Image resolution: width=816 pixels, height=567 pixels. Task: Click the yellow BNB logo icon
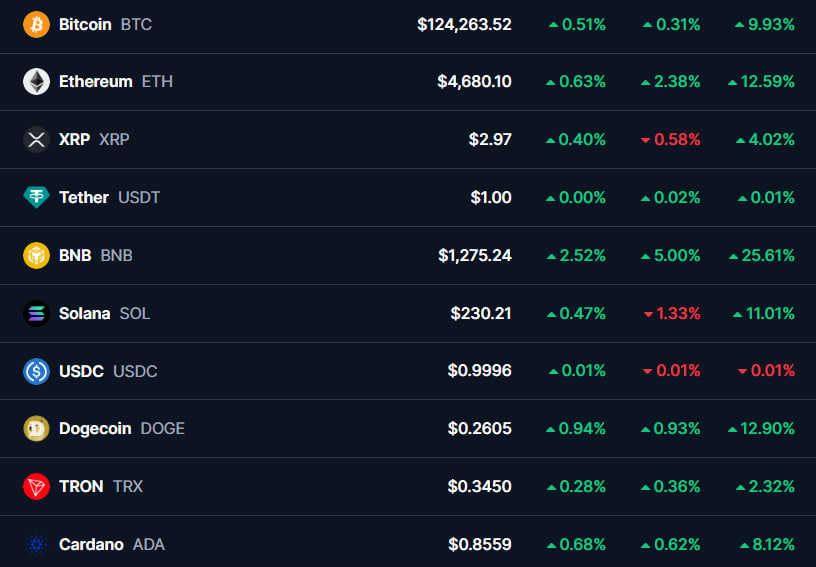(x=36, y=255)
